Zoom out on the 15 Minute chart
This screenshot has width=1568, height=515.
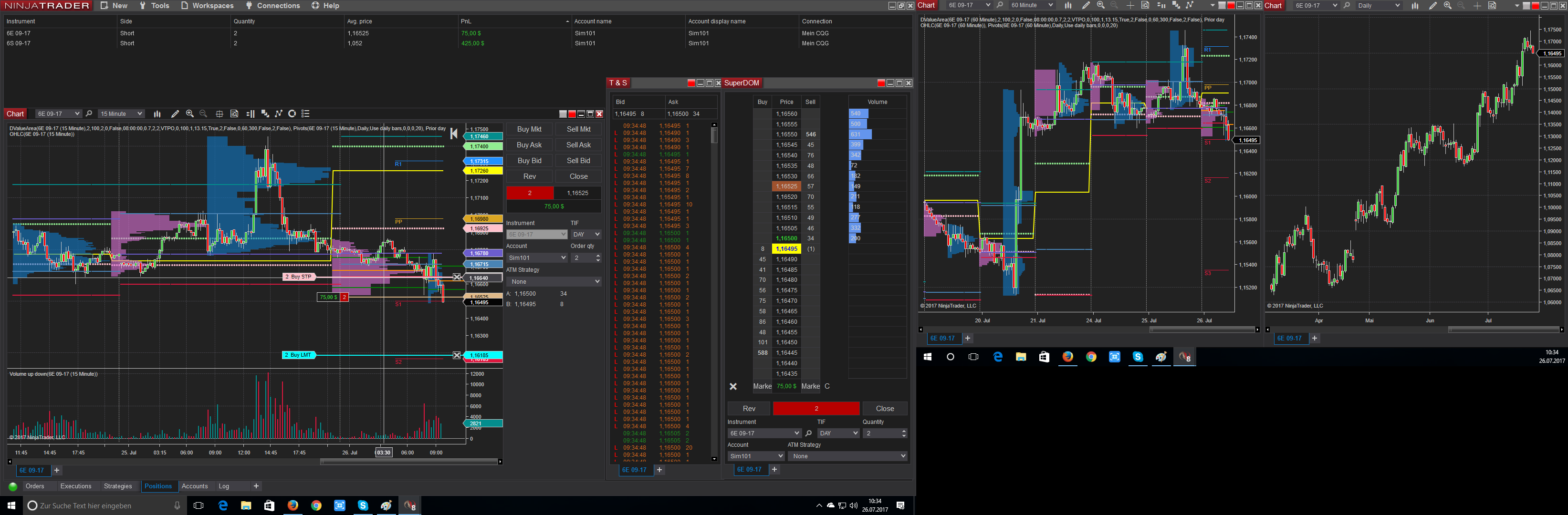[x=203, y=113]
